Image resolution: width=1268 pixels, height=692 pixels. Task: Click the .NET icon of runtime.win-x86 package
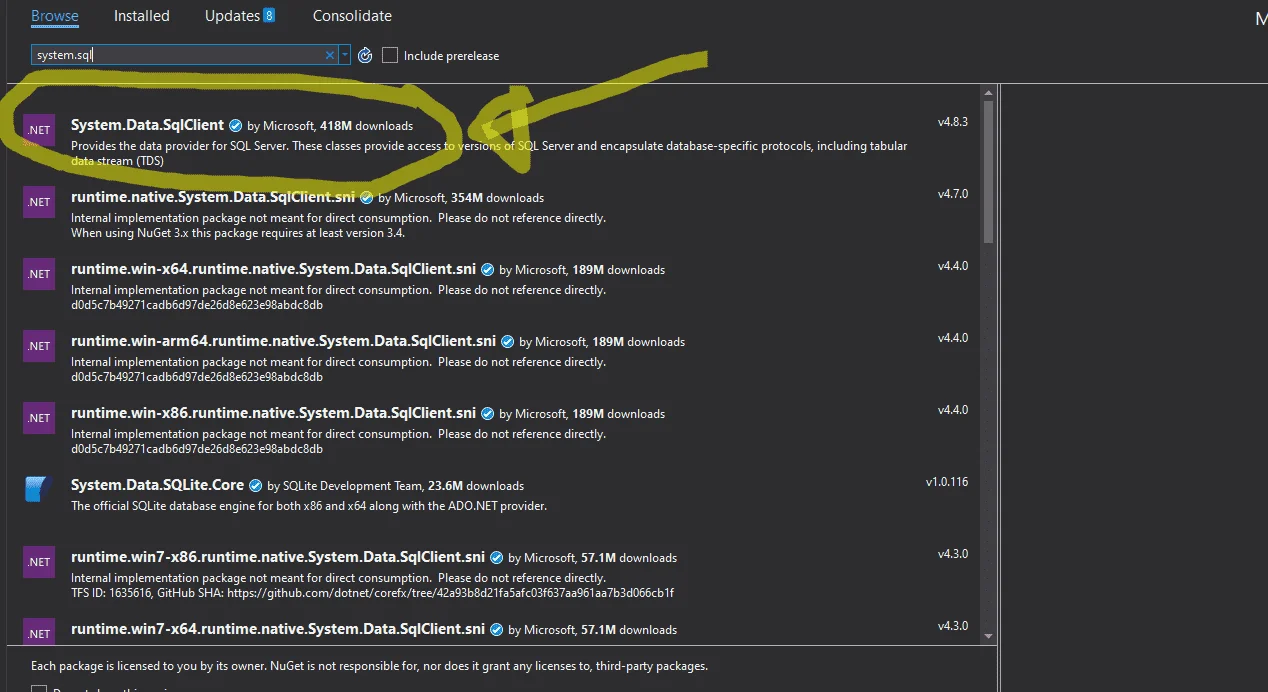click(39, 418)
